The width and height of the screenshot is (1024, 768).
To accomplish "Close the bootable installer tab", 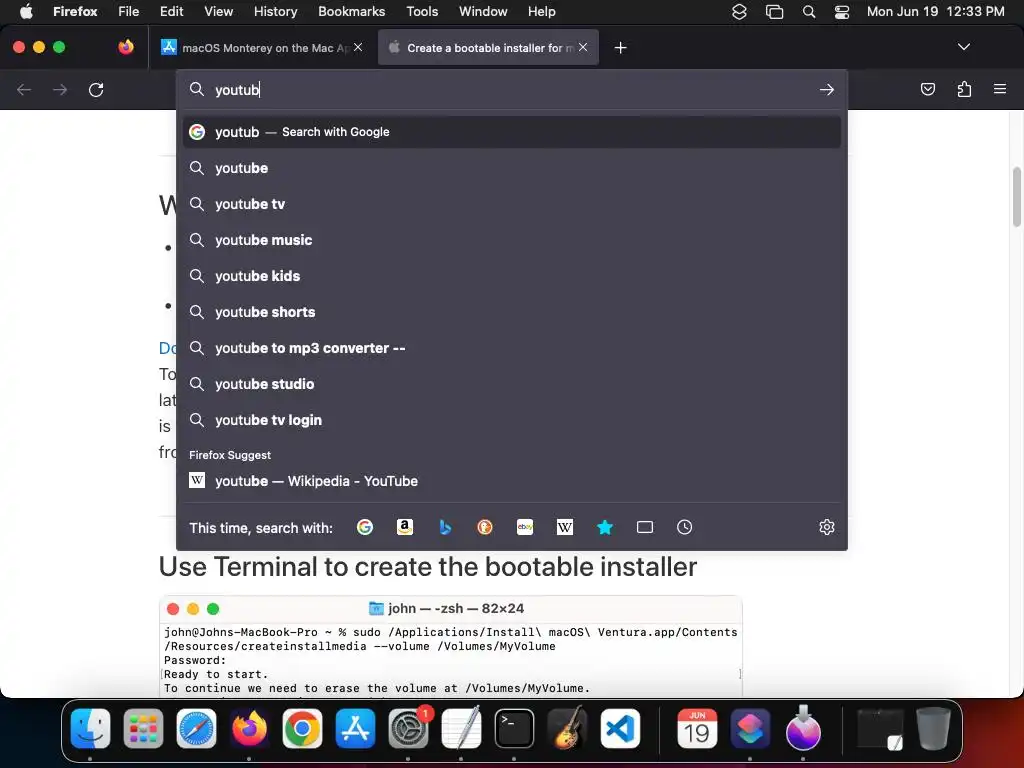I will [x=583, y=47].
